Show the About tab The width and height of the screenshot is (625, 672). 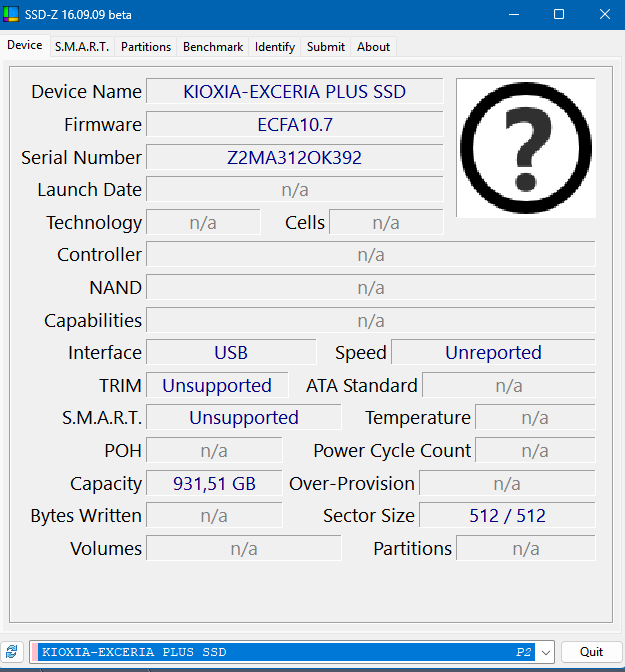coord(373,47)
